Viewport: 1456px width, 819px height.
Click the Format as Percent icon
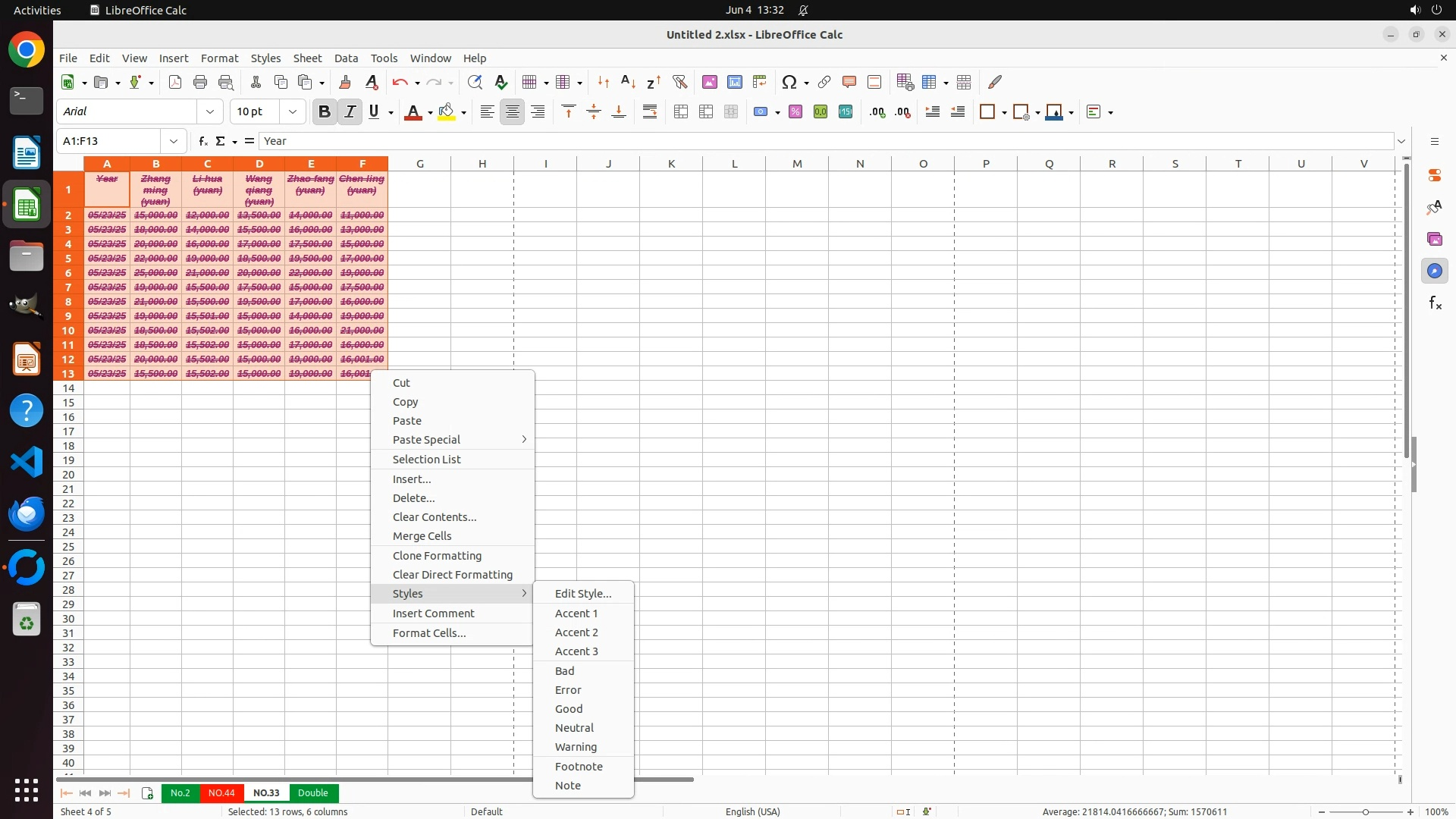coord(795,112)
